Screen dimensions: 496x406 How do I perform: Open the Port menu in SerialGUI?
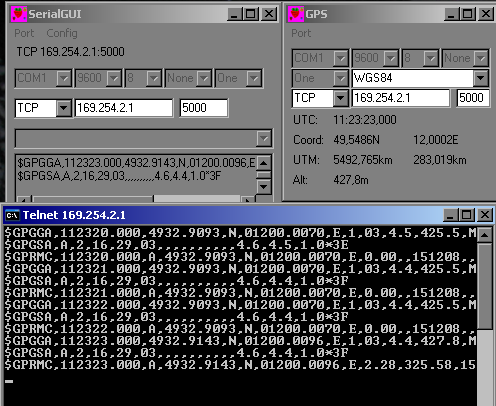point(24,33)
